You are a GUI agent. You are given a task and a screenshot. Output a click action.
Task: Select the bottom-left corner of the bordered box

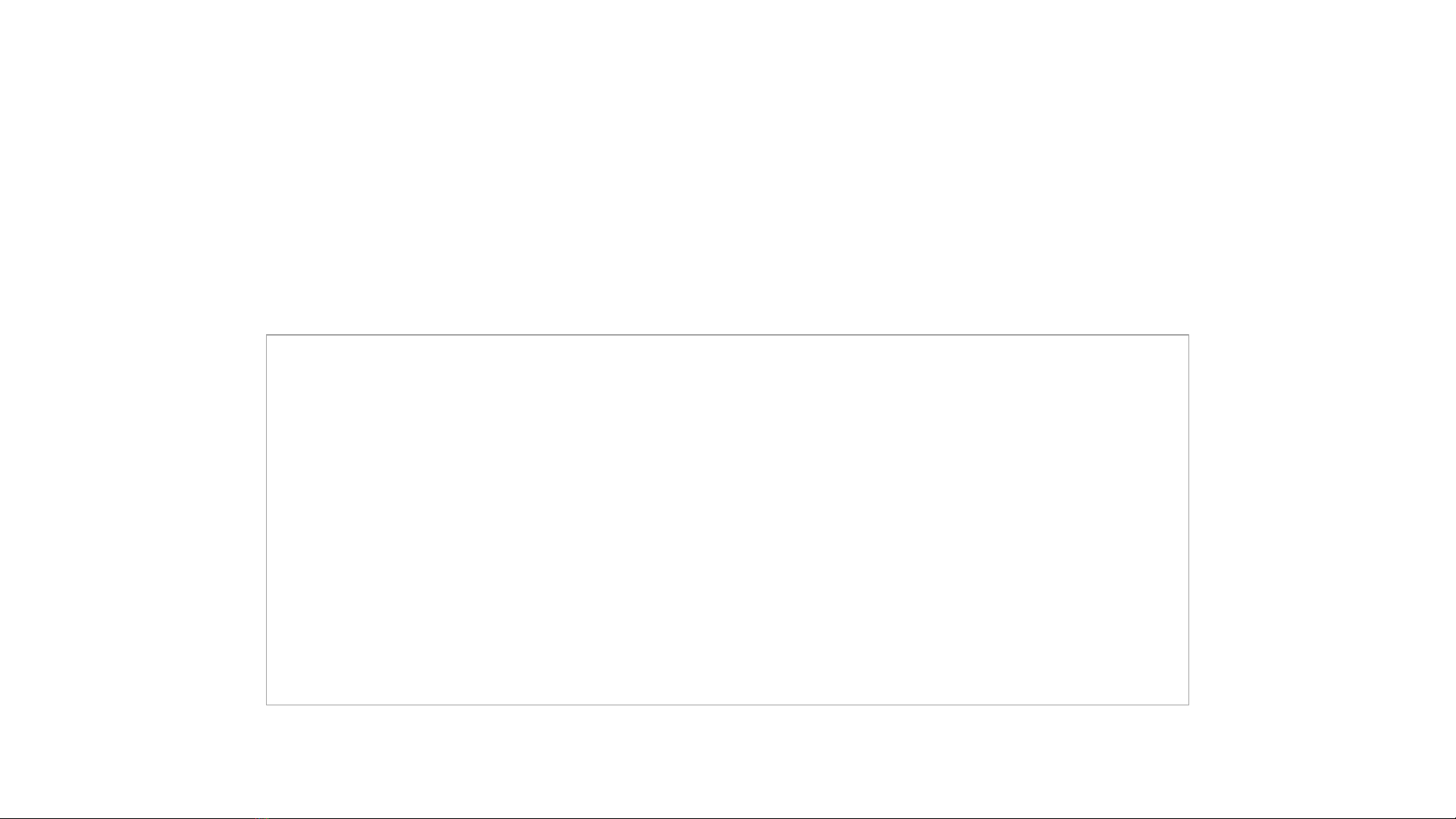[x=267, y=705]
